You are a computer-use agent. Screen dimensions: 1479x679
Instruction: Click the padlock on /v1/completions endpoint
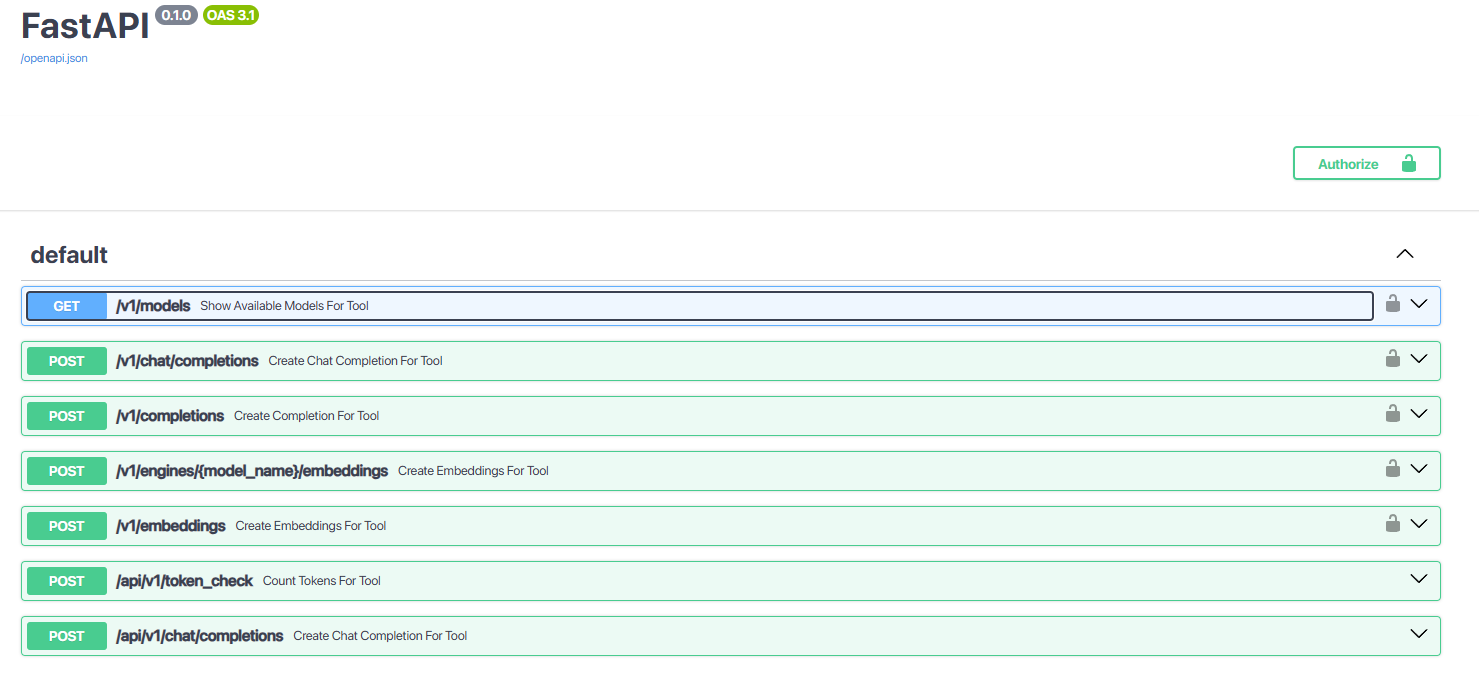click(1392, 413)
